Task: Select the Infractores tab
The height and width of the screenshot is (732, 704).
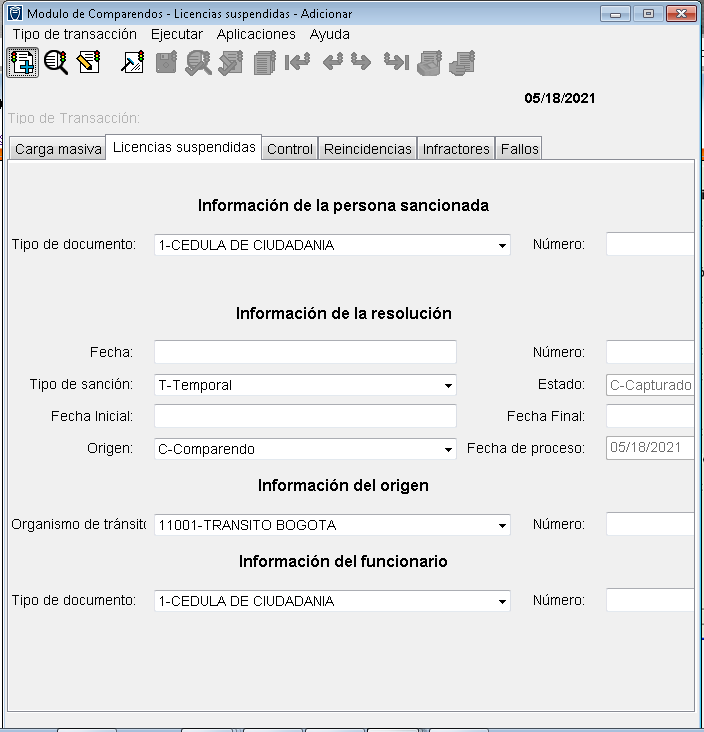Action: point(456,149)
